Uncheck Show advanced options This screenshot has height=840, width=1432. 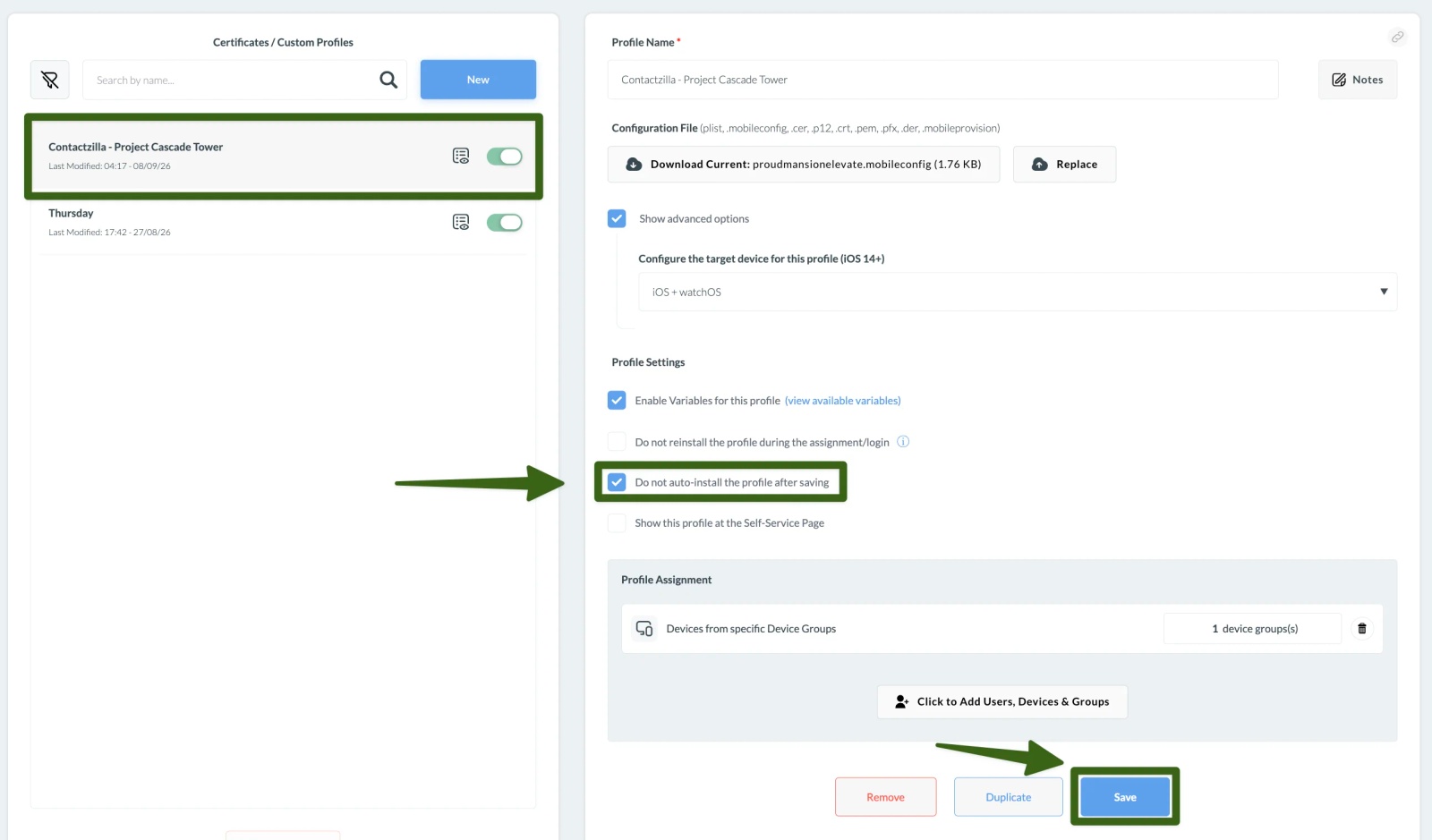617,218
